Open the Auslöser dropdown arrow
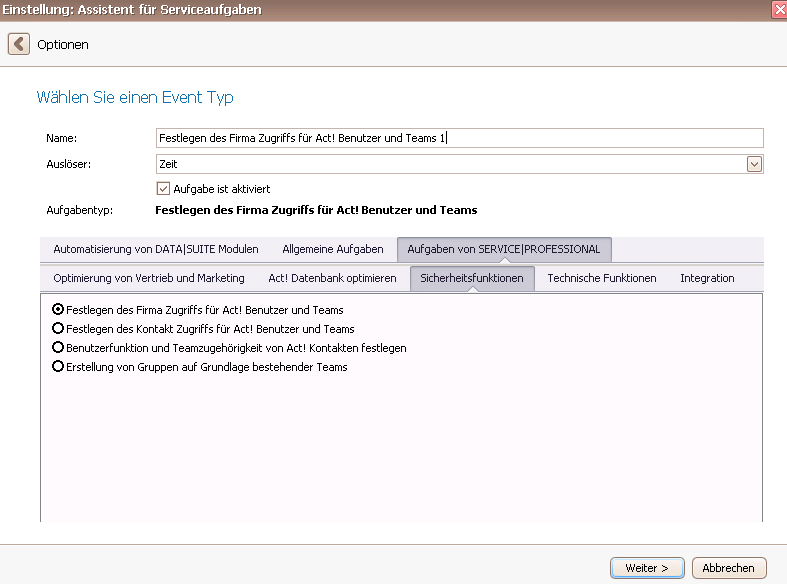The width and height of the screenshot is (787, 584). point(754,164)
